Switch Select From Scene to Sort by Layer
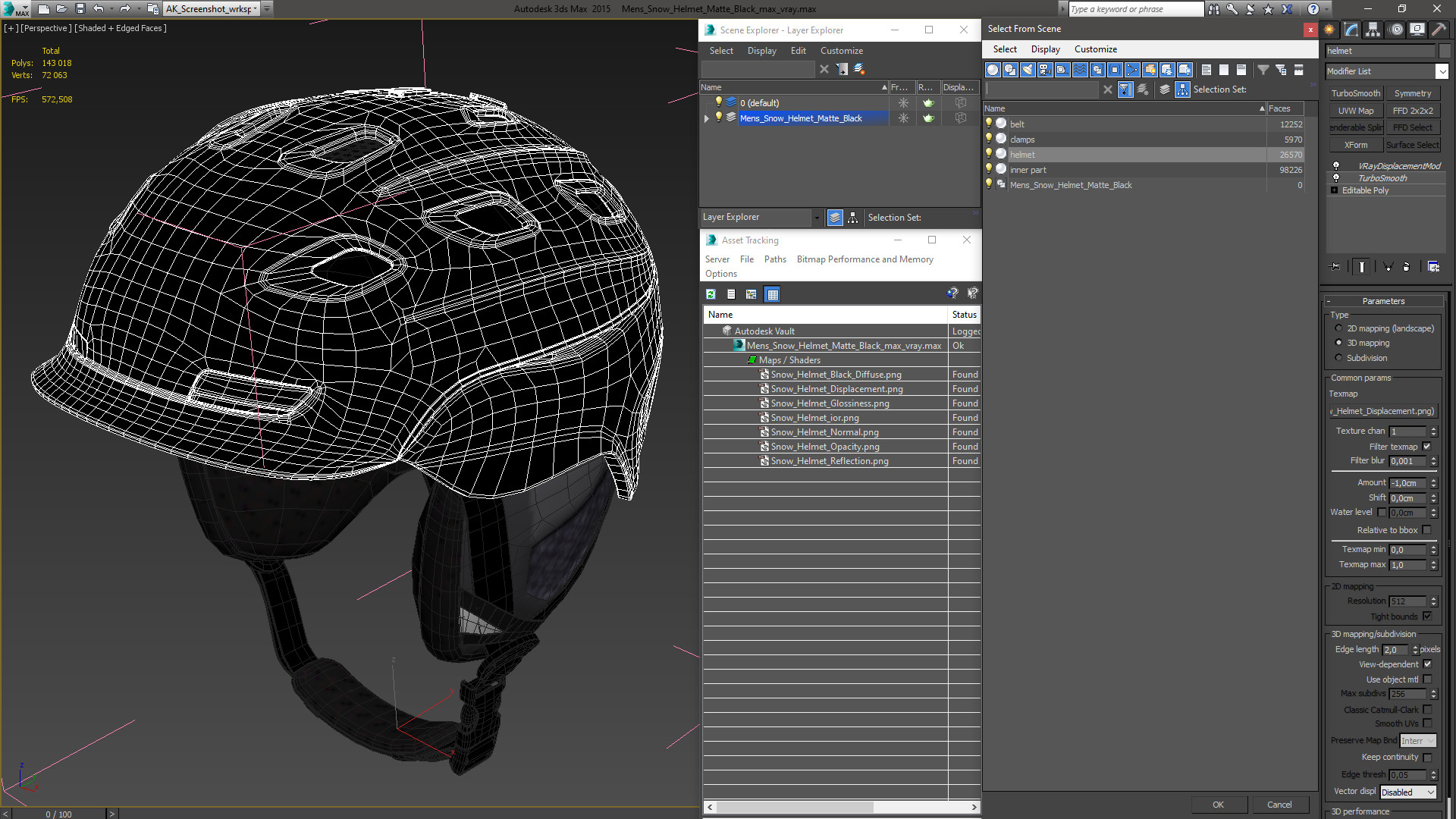Viewport: 1456px width, 819px height. (x=1165, y=89)
